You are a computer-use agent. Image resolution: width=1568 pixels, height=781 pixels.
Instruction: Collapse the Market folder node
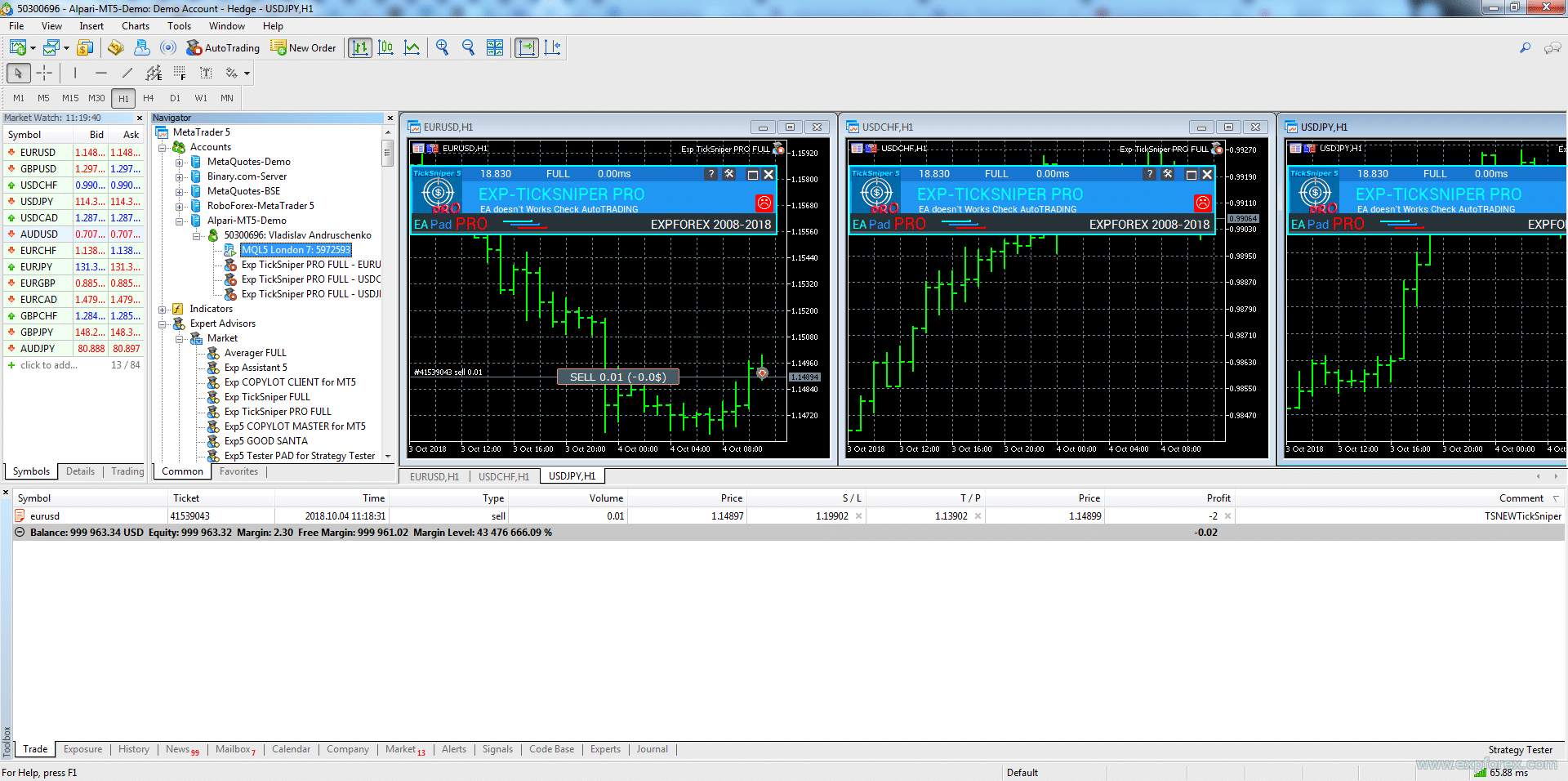point(179,339)
